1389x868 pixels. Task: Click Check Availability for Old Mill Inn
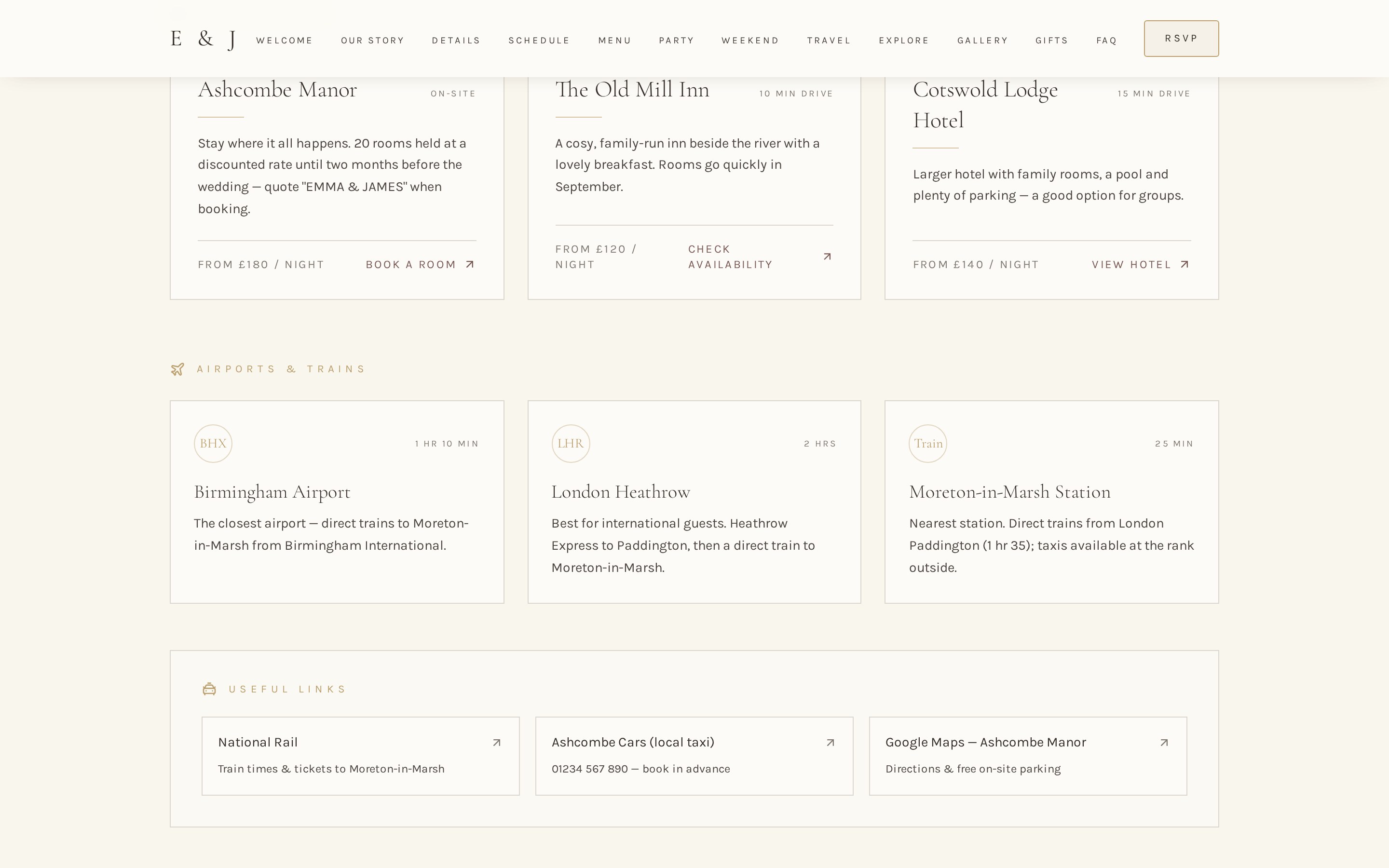(760, 257)
